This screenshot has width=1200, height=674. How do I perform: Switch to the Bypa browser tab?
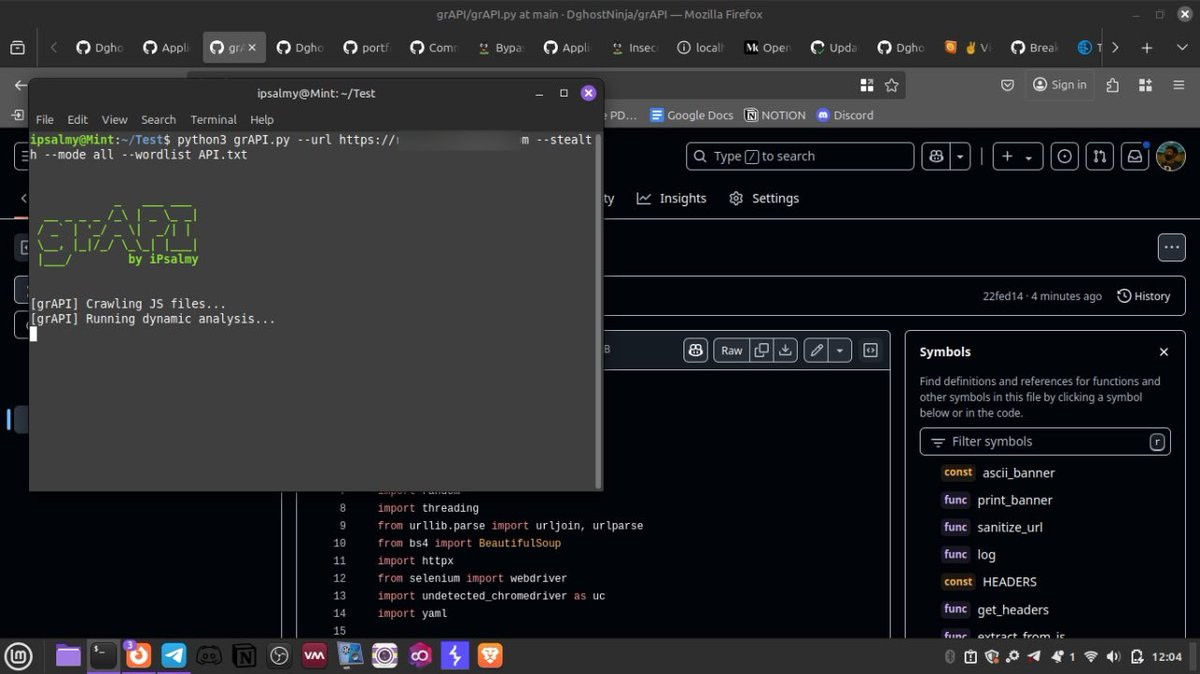coord(499,47)
